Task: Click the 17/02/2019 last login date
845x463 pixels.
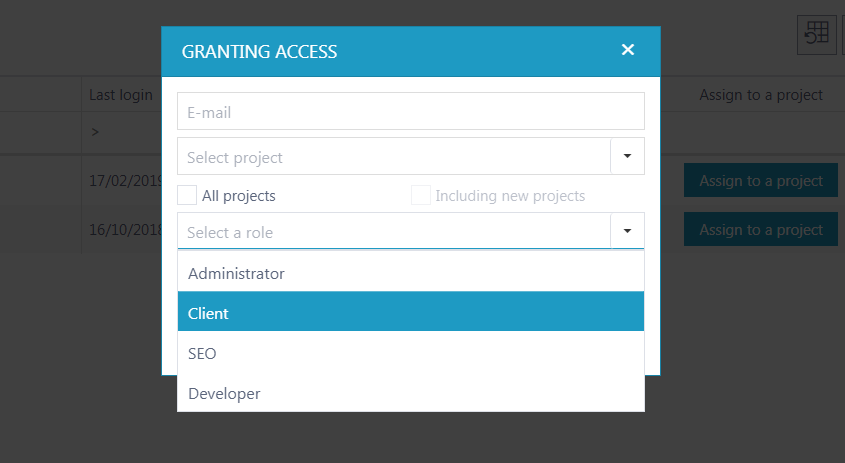Action: 126,181
